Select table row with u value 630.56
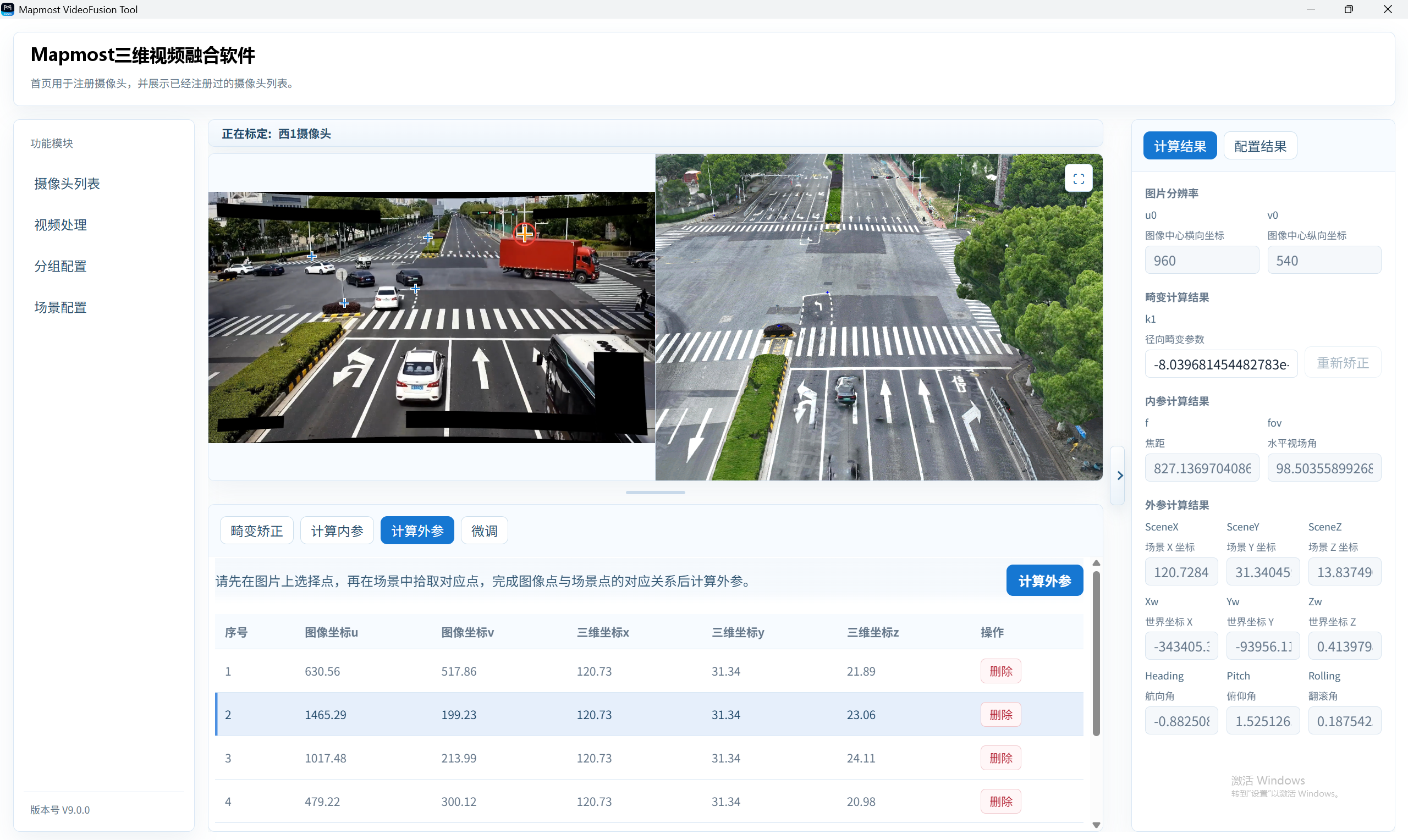 (x=649, y=671)
